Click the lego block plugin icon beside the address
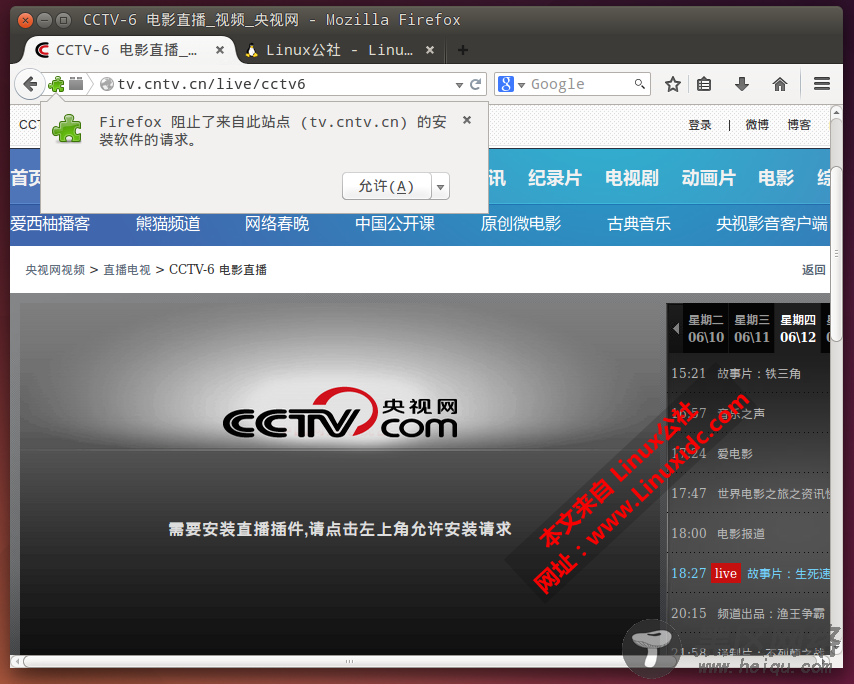Viewport: 854px width, 684px height. tap(76, 83)
